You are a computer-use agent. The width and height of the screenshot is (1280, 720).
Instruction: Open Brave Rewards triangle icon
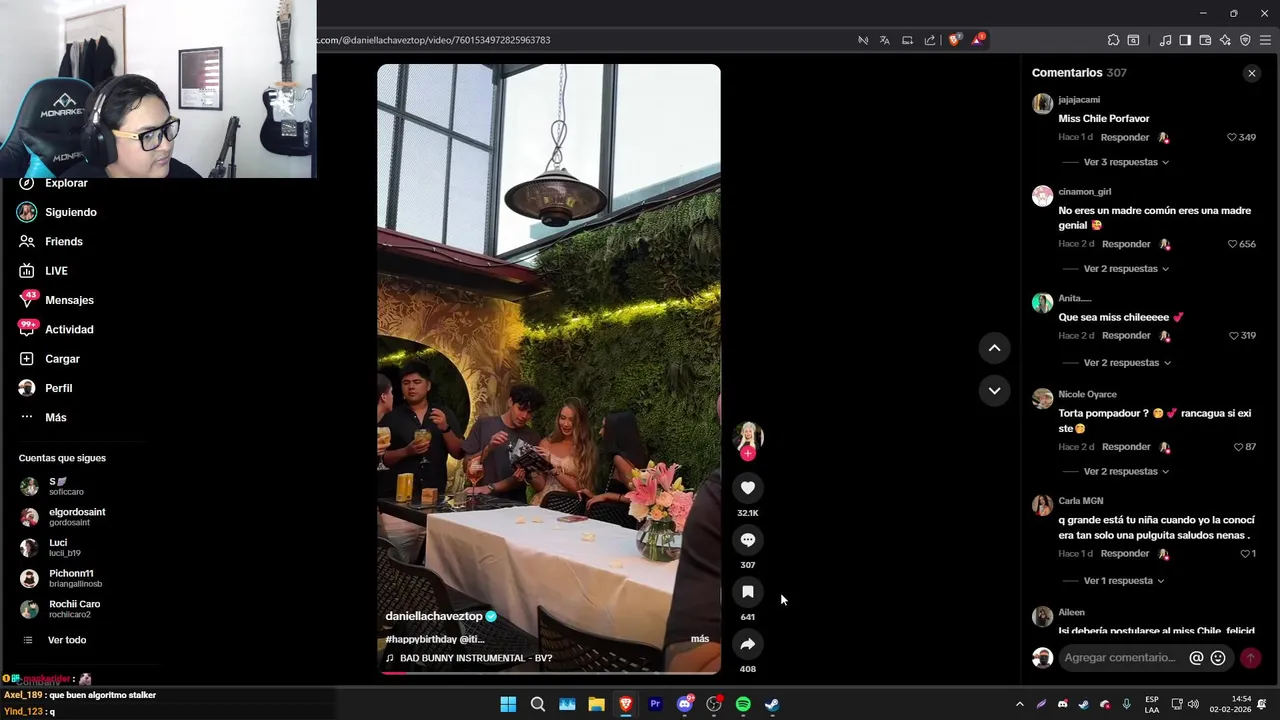[x=978, y=40]
